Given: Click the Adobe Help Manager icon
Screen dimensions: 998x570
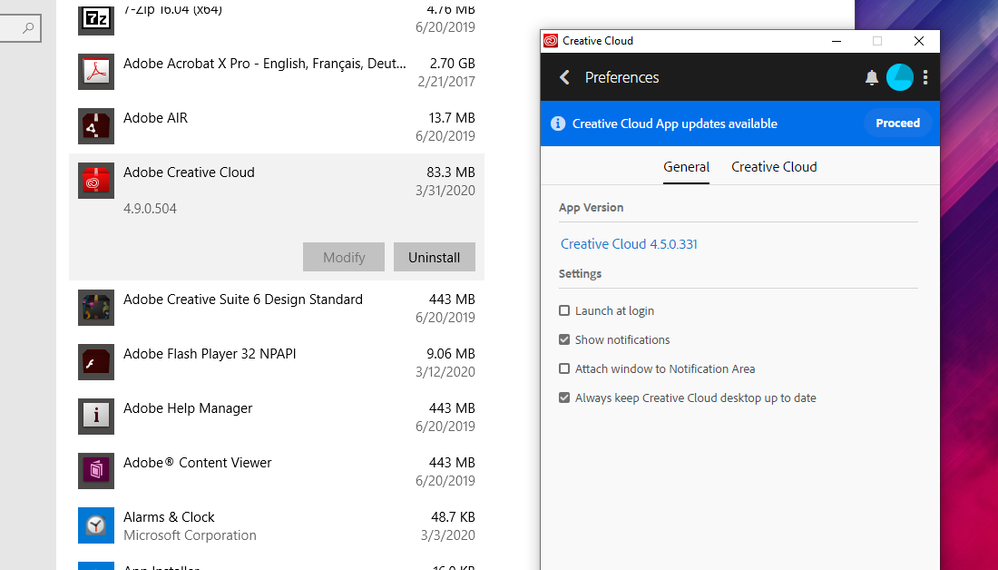Looking at the screenshot, I should coord(96,416).
